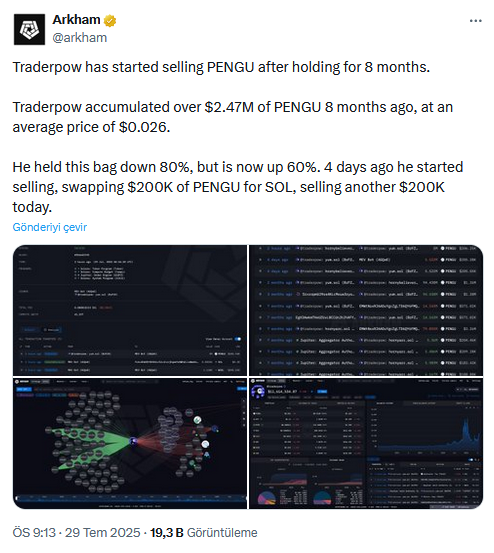This screenshot has height=553, width=494.
Task: Open the balance history chart tab in the portfolio
Action: [x=385, y=403]
